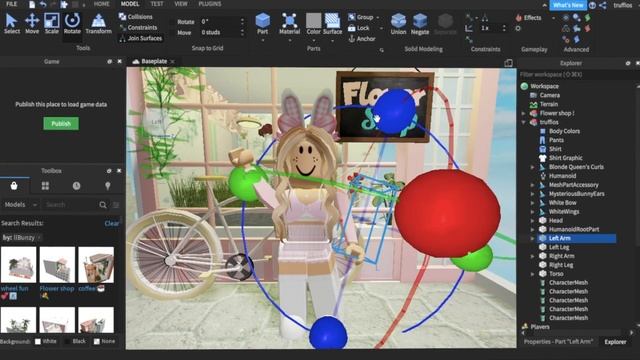Click the share icon beside username
The width and height of the screenshot is (640, 360).
[x=603, y=5]
